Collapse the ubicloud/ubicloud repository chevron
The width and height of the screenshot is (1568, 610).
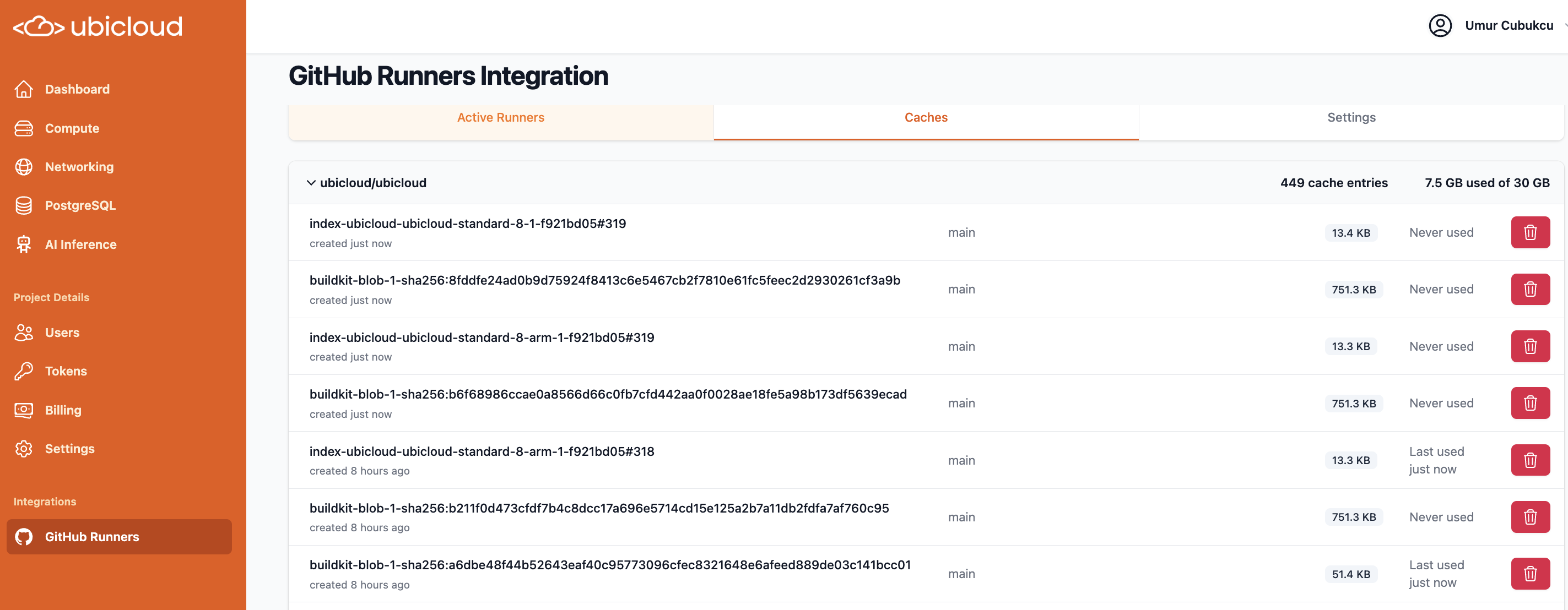tap(311, 182)
